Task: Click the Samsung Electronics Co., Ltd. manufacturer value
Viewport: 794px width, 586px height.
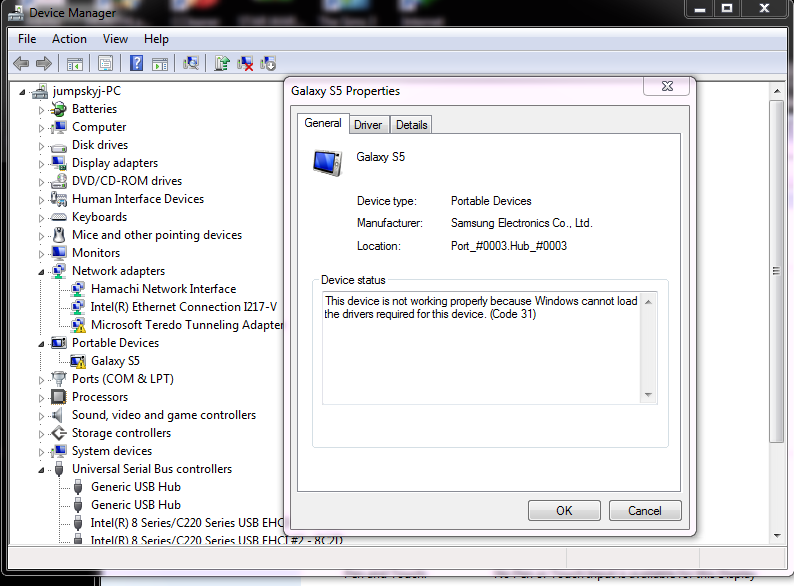Action: tap(522, 223)
